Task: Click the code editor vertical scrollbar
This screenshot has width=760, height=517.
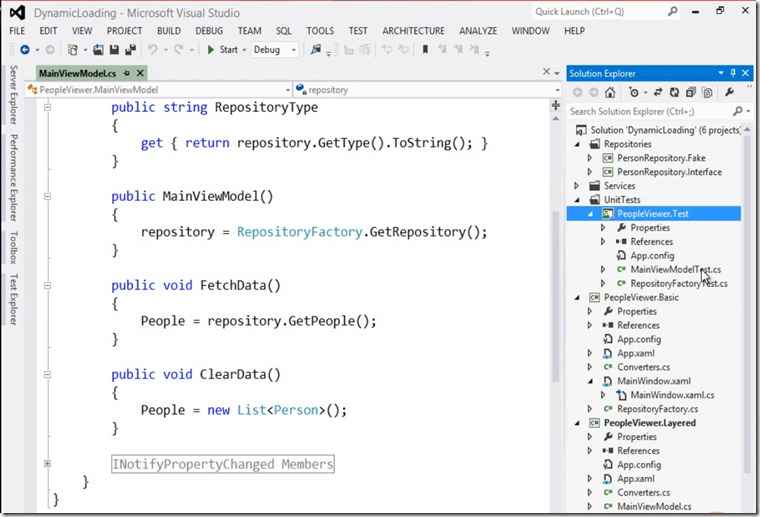Action: [x=555, y=297]
